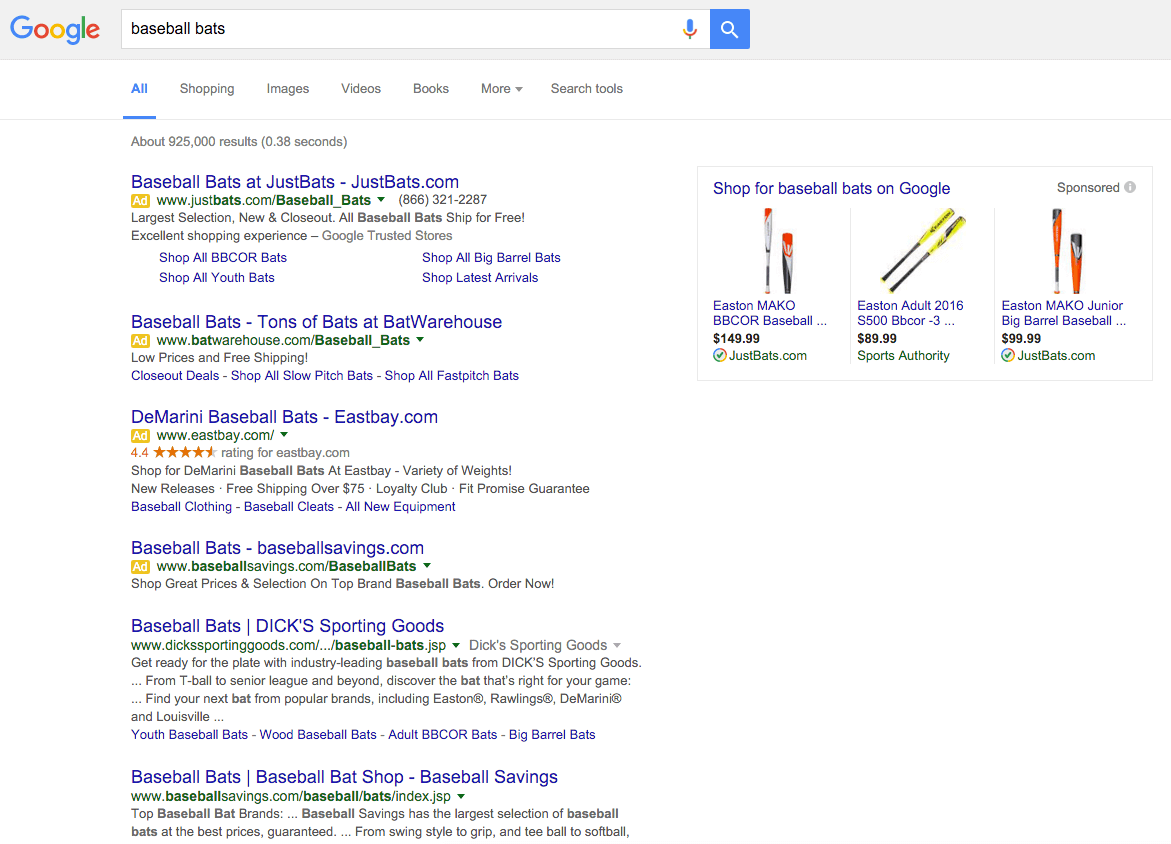Click the blue search magnifier button
Image resolution: width=1171 pixels, height=844 pixels.
click(x=730, y=29)
